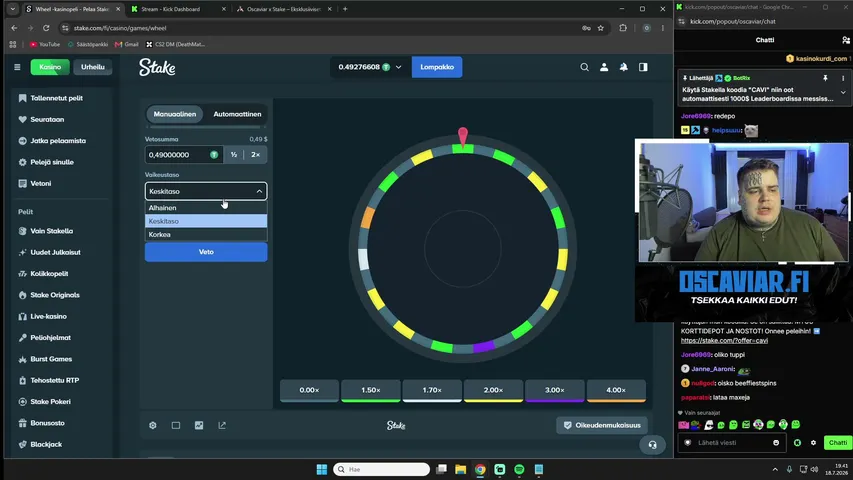Open live support headset icon
The image size is (853, 480).
pyautogui.click(x=652, y=445)
